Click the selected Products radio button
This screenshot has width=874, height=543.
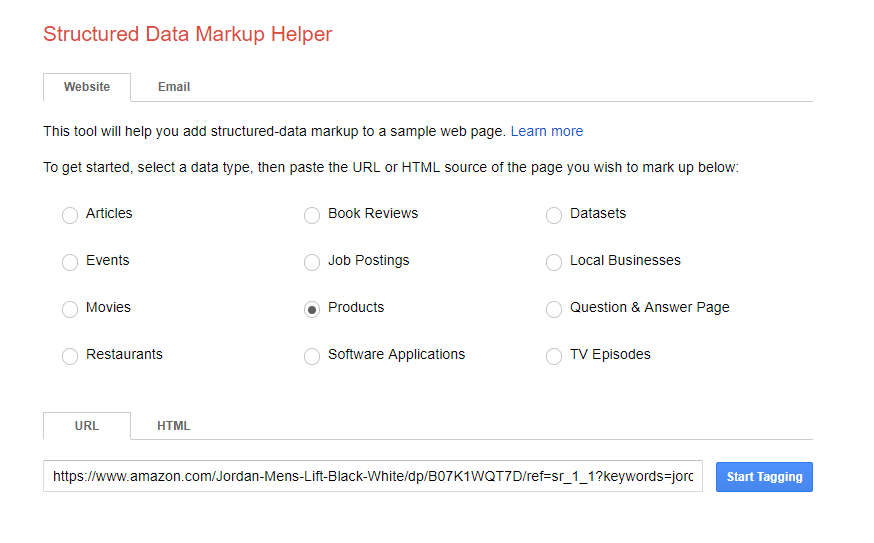tap(312, 309)
